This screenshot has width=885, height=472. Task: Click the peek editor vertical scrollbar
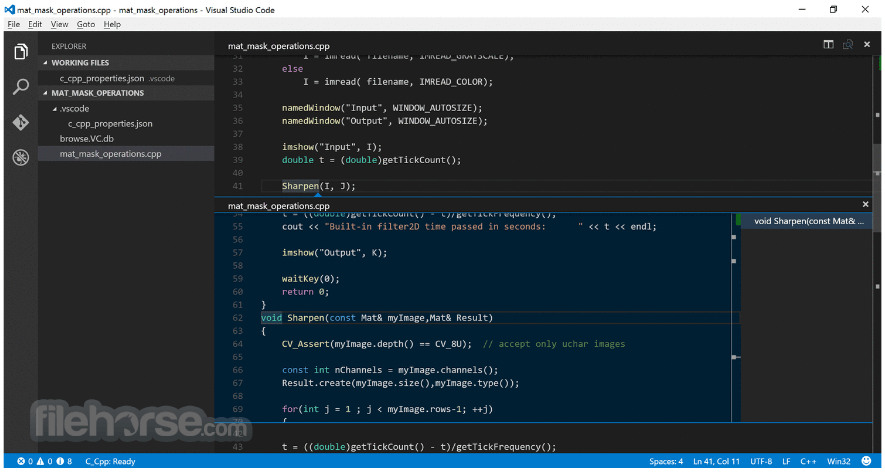(735, 318)
